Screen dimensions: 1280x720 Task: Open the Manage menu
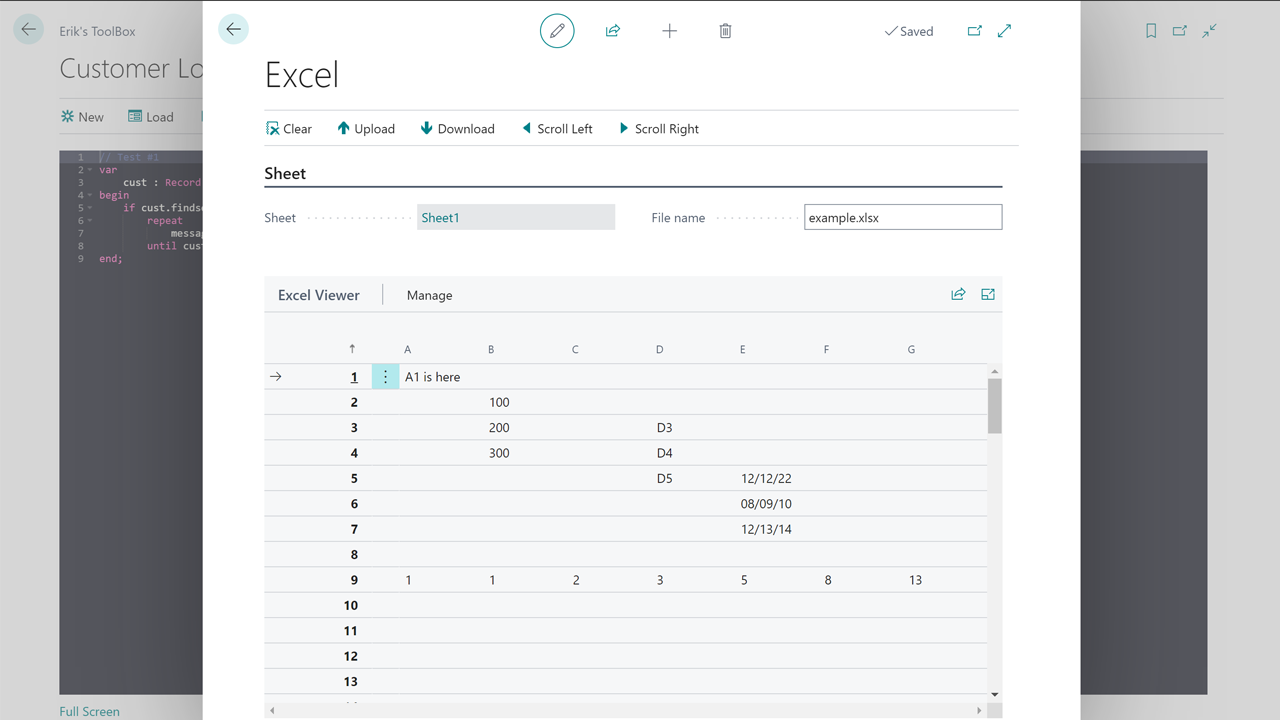(429, 295)
